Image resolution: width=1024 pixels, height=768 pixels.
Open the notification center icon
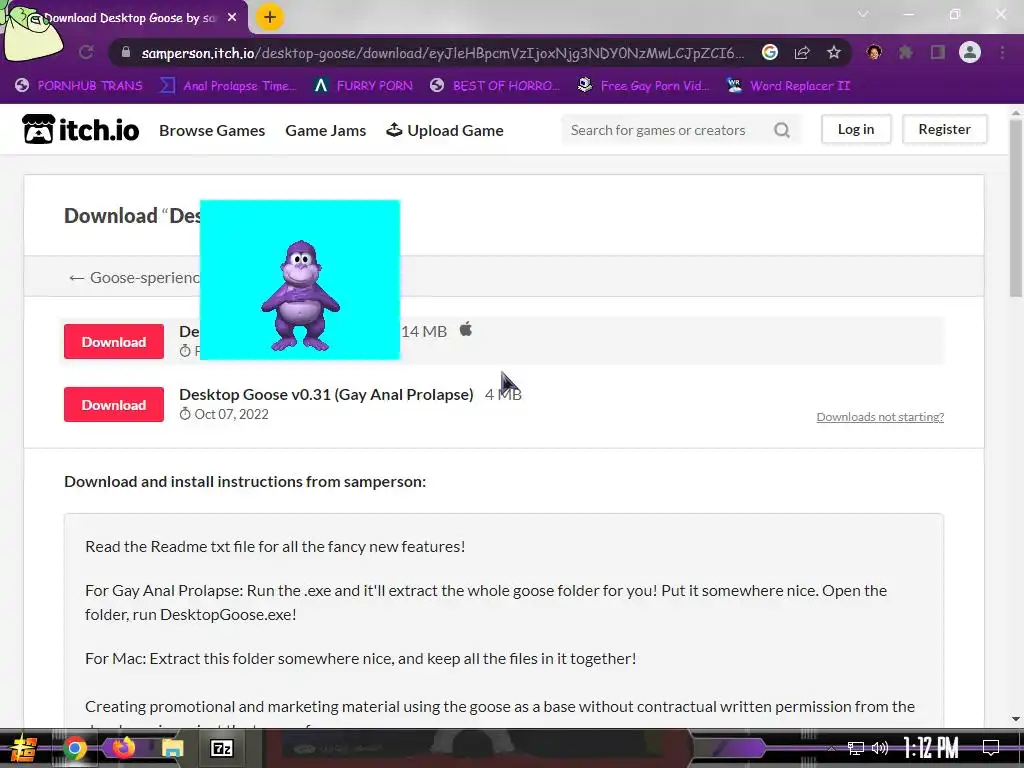tap(991, 748)
